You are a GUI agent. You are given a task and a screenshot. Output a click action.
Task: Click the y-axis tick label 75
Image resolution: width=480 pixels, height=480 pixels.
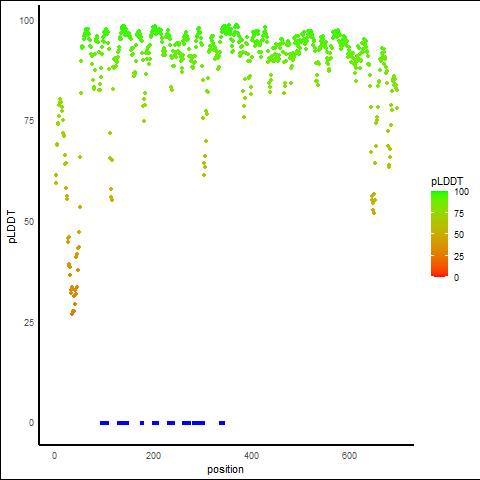pyautogui.click(x=29, y=121)
